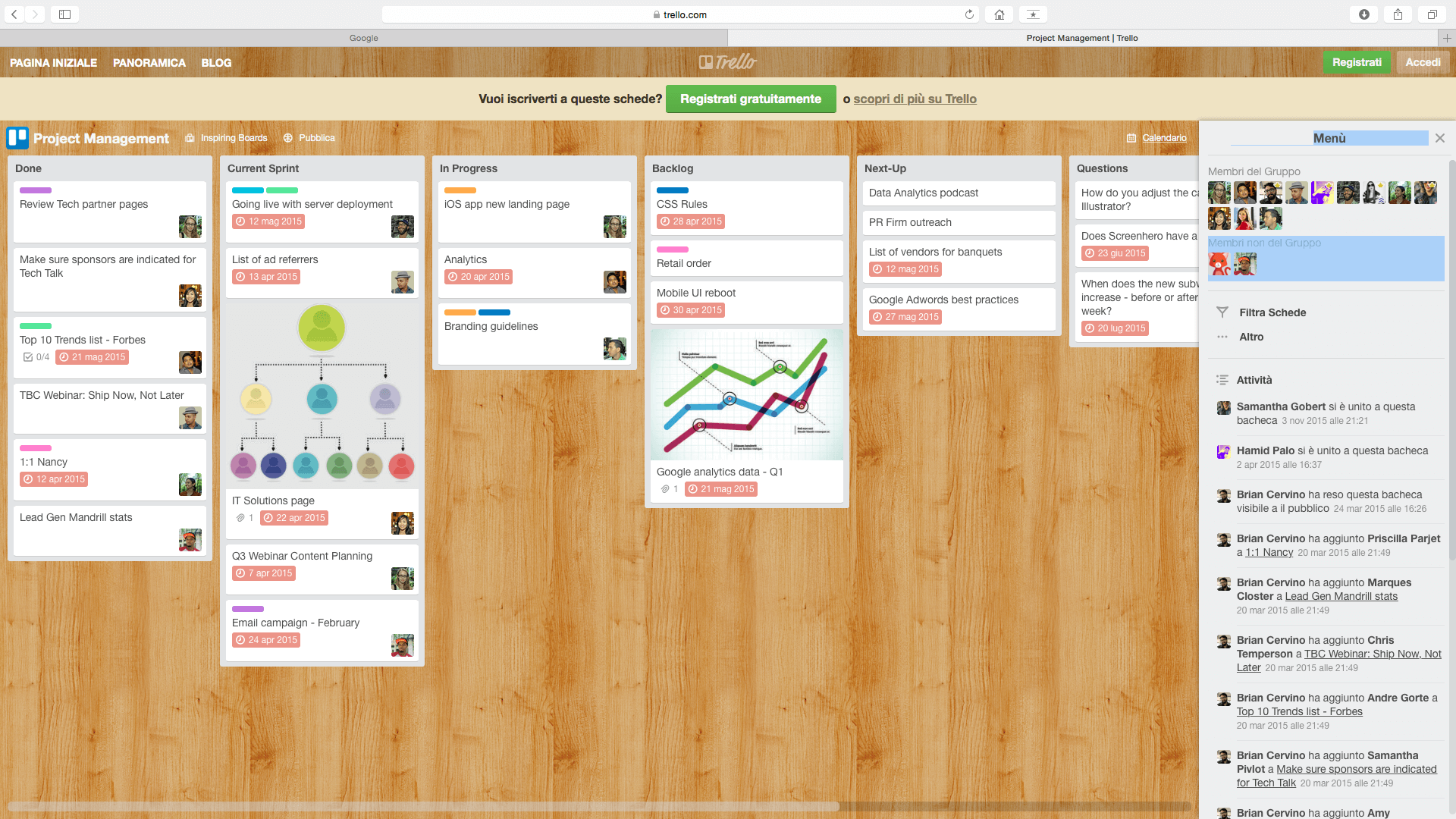The width and height of the screenshot is (1456, 819).
Task: Go back with the browser back arrow
Action: [14, 14]
